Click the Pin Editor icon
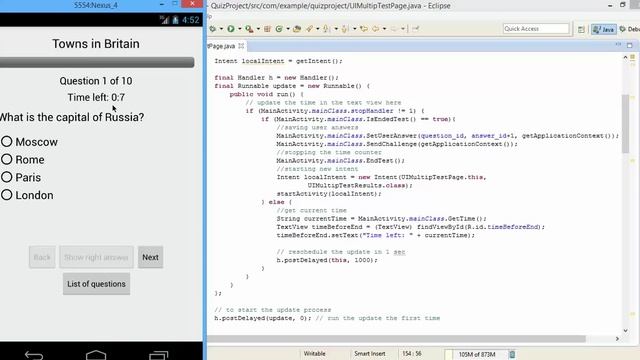The height and width of the screenshot is (360, 640). [x=416, y=29]
